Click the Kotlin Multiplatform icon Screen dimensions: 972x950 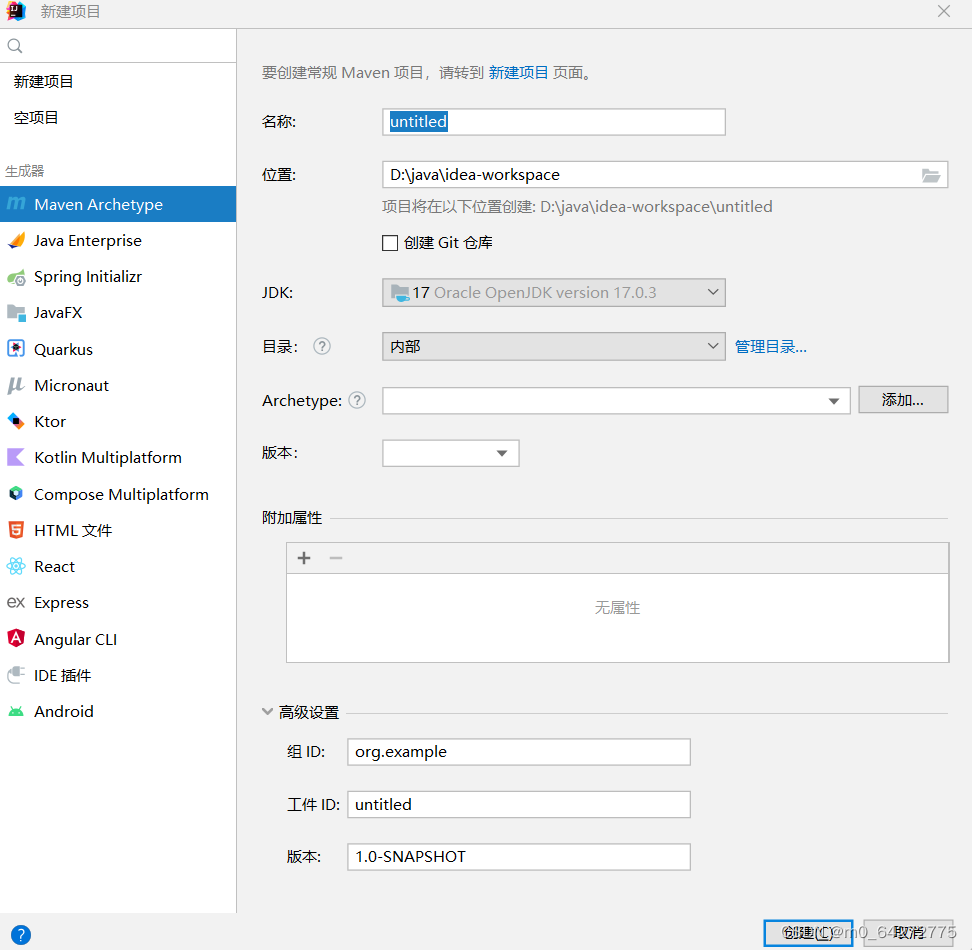coord(16,457)
